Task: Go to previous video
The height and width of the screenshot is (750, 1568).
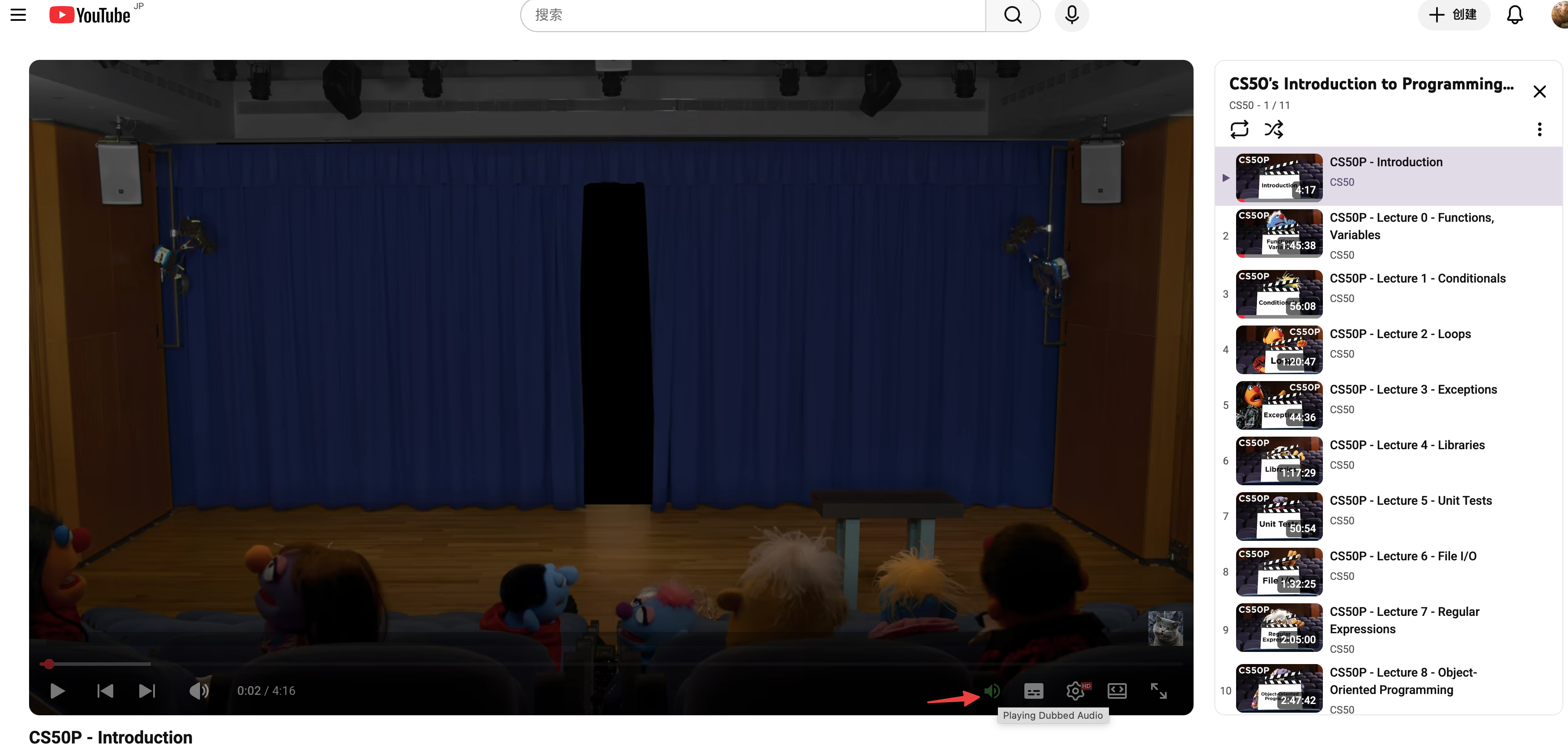Action: tap(105, 691)
